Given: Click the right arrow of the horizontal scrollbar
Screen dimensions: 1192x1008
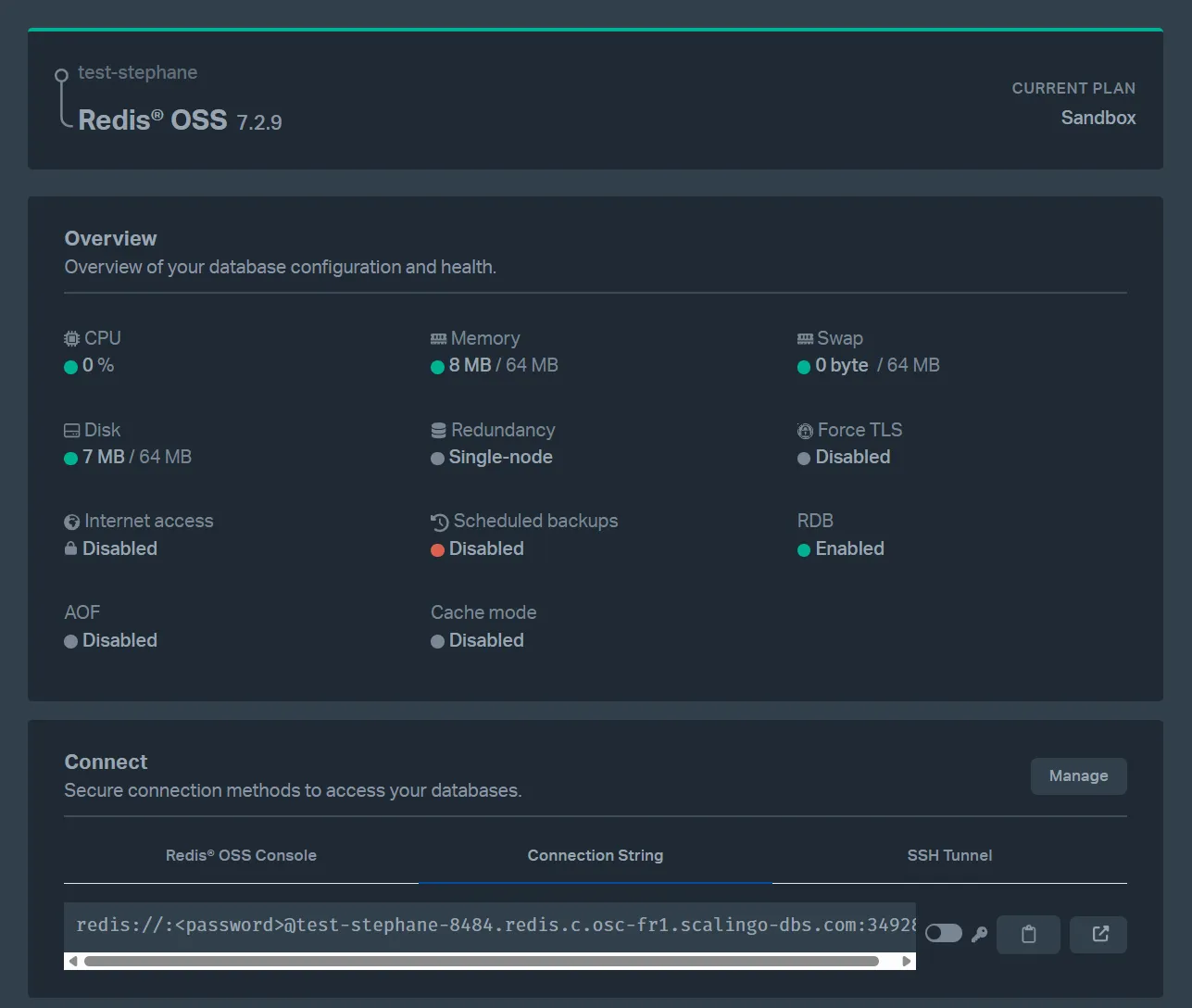Looking at the screenshot, I should coord(907,961).
